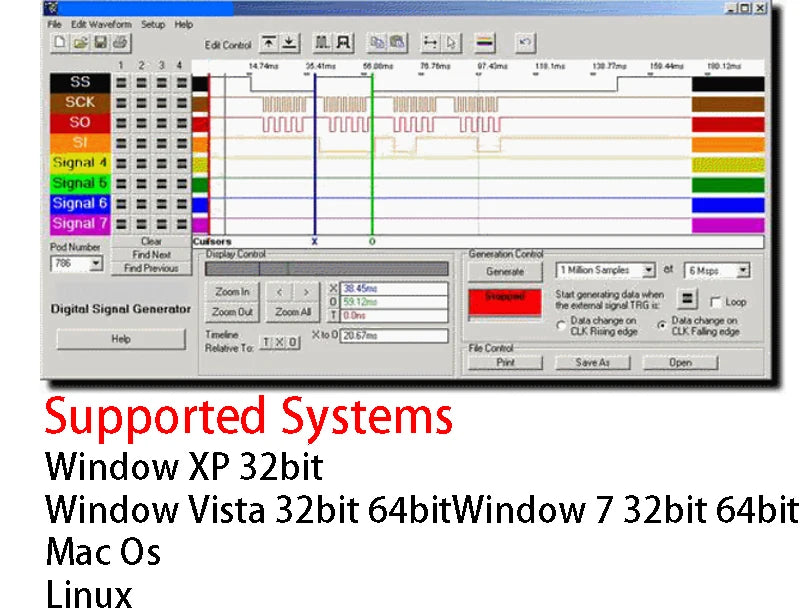
Task: Click the magenta Signal 7 label swatch
Action: coord(80,223)
